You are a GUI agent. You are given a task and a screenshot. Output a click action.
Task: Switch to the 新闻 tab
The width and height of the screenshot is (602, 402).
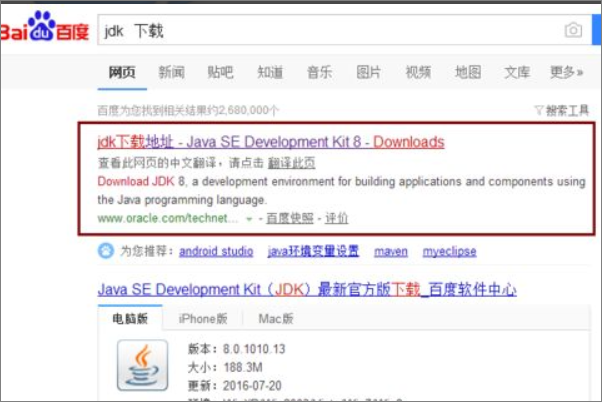[x=171, y=73]
